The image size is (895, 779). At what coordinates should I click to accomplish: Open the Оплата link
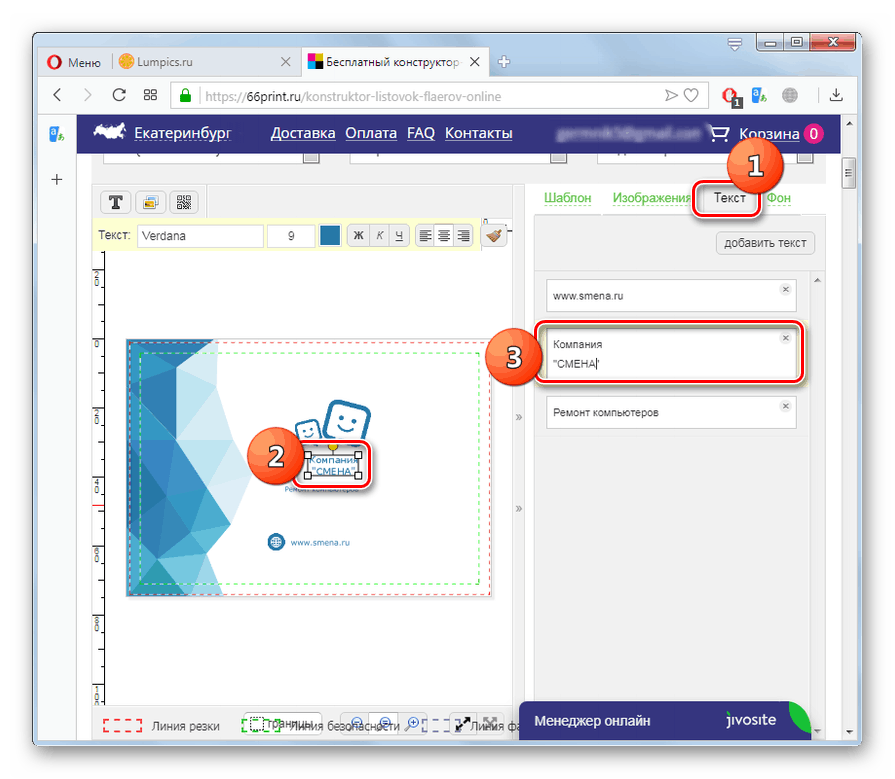[x=371, y=133]
